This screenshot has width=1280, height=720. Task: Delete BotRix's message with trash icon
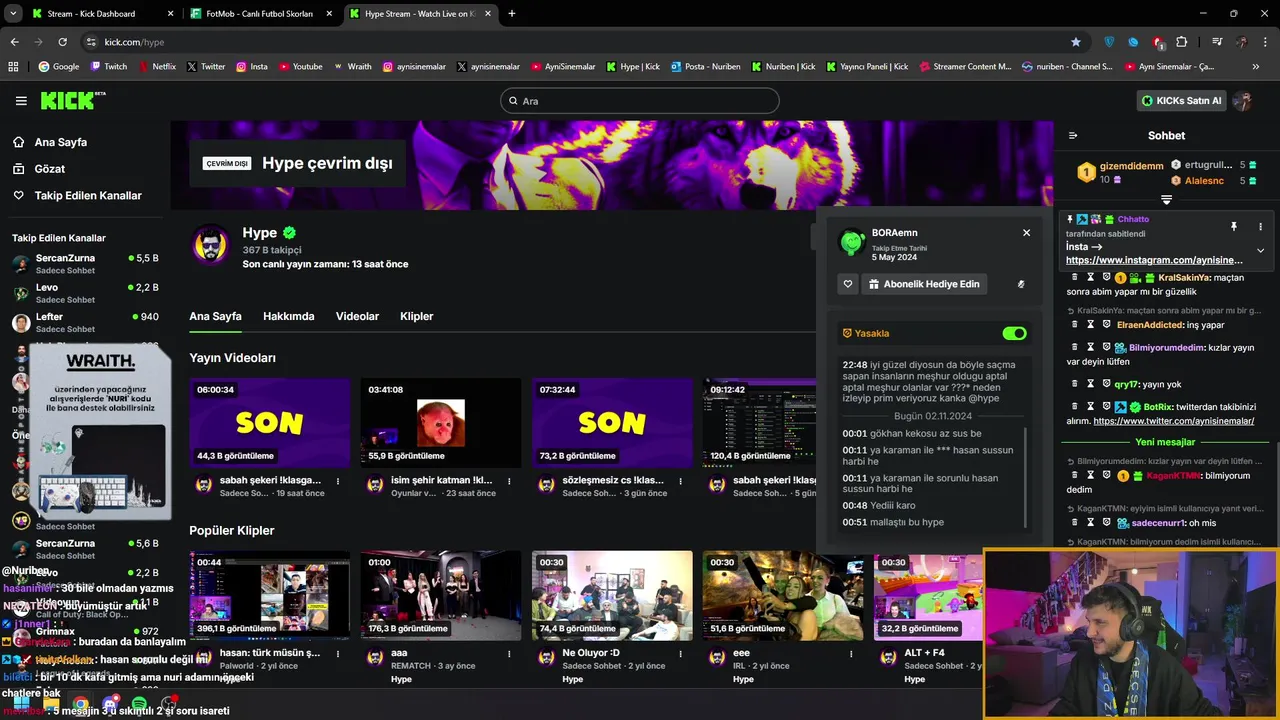(1075, 406)
